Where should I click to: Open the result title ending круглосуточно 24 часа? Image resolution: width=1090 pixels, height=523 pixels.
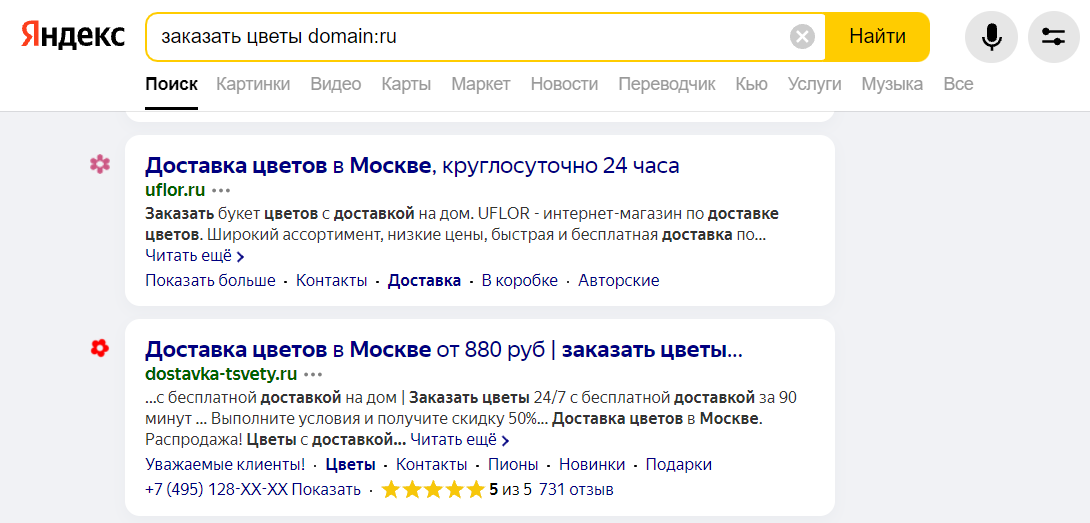point(412,166)
